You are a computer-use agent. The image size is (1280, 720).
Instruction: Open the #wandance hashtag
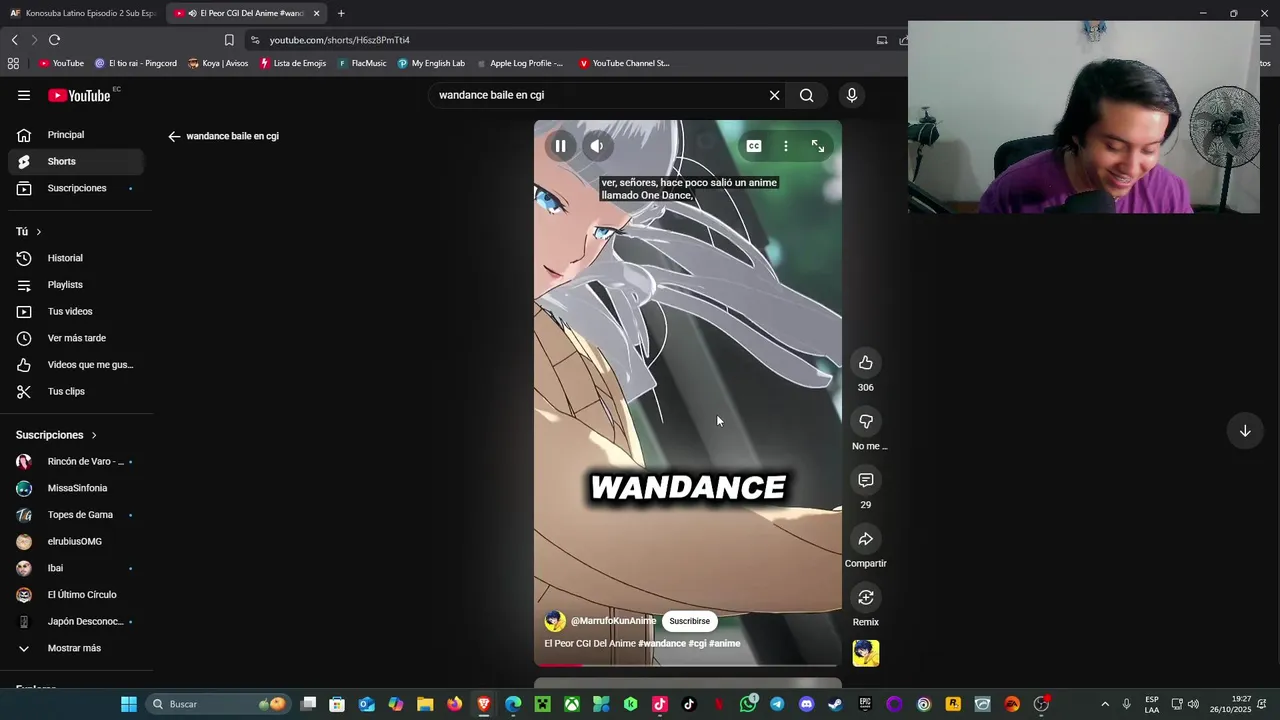click(x=662, y=643)
